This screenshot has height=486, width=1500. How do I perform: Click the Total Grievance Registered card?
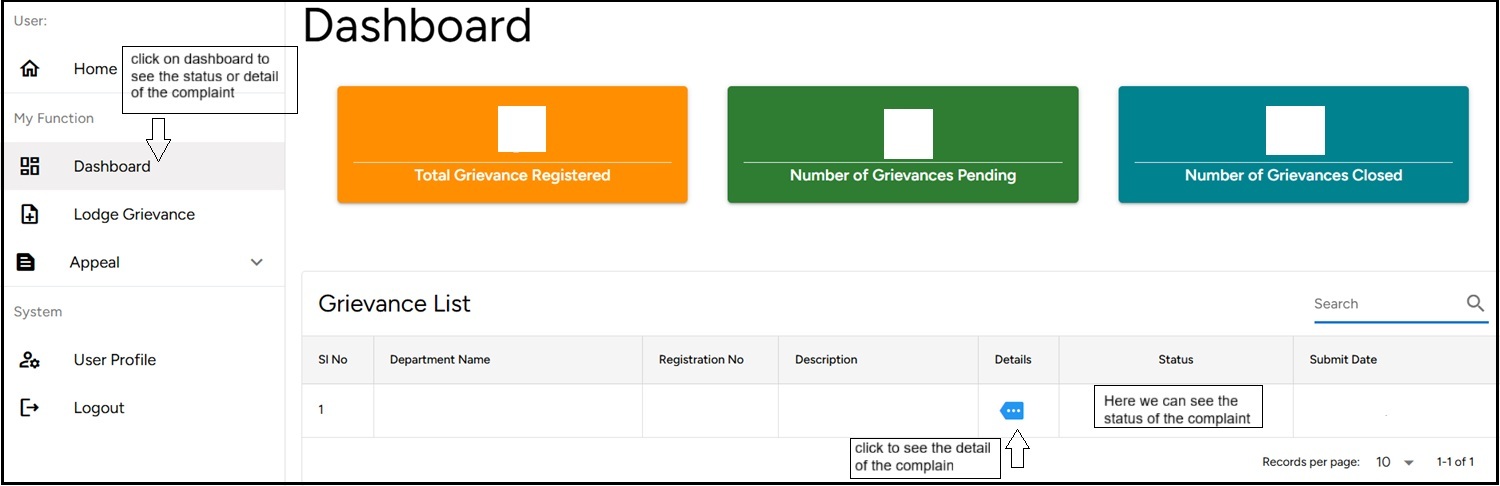(x=512, y=145)
